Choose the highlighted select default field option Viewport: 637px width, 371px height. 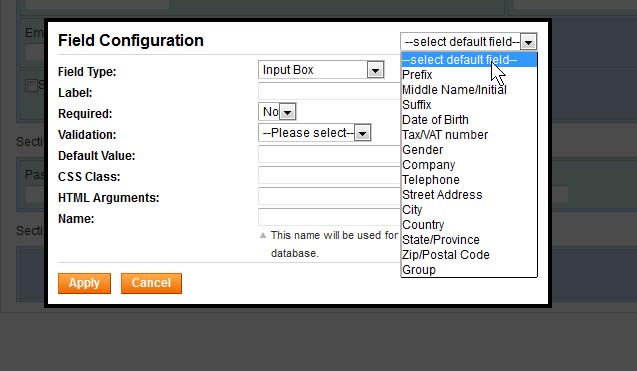point(469,60)
